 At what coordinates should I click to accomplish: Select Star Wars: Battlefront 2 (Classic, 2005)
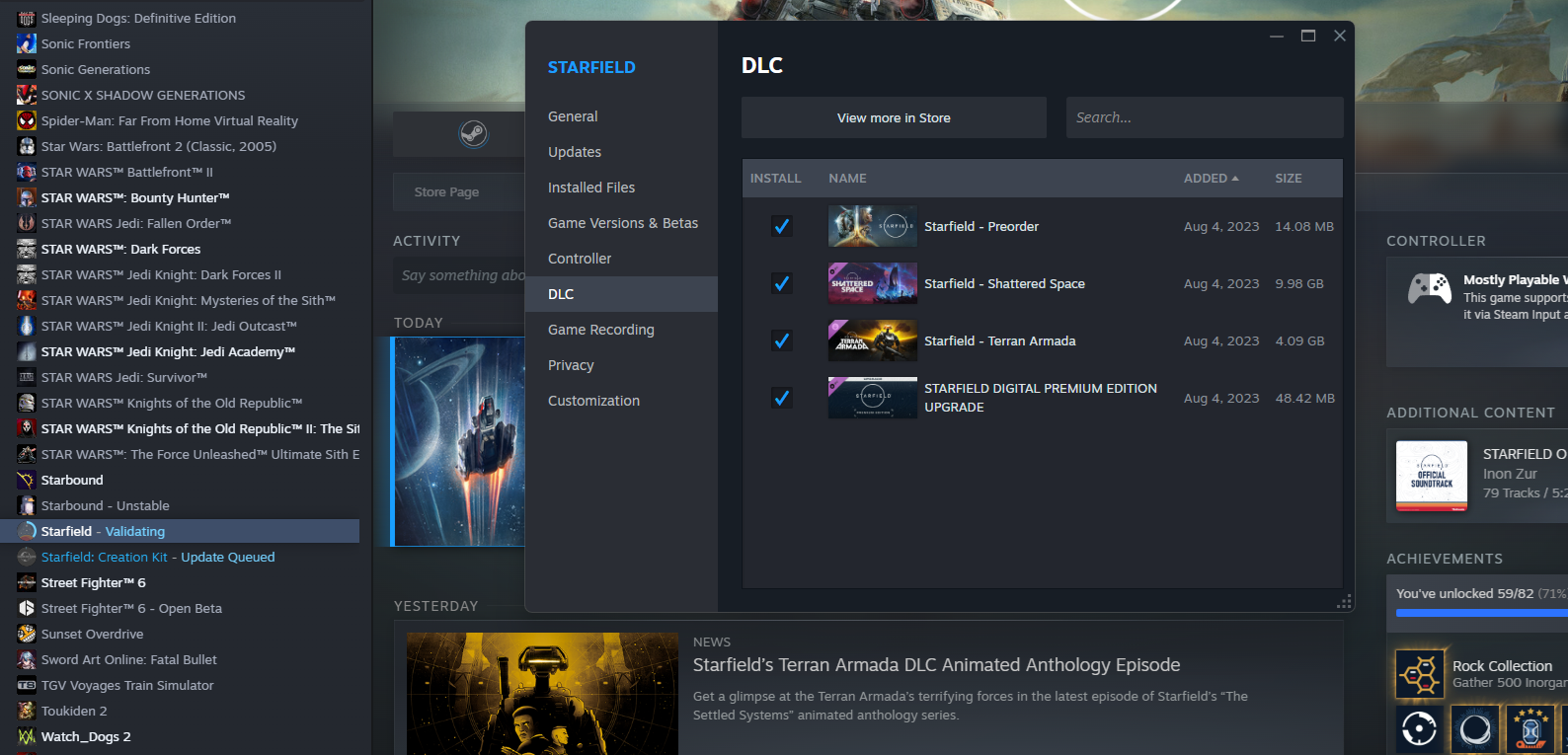point(159,146)
